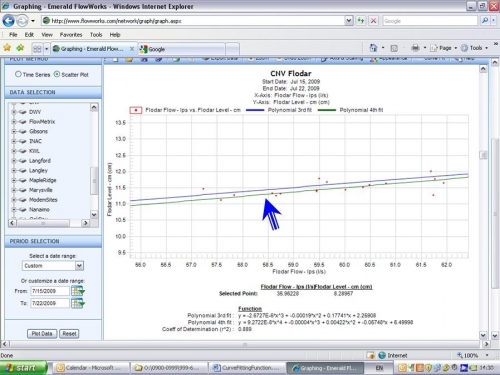Click the security zone shield icon in status bar
This screenshot has height=375, width=500.
pyautogui.click(x=371, y=355)
